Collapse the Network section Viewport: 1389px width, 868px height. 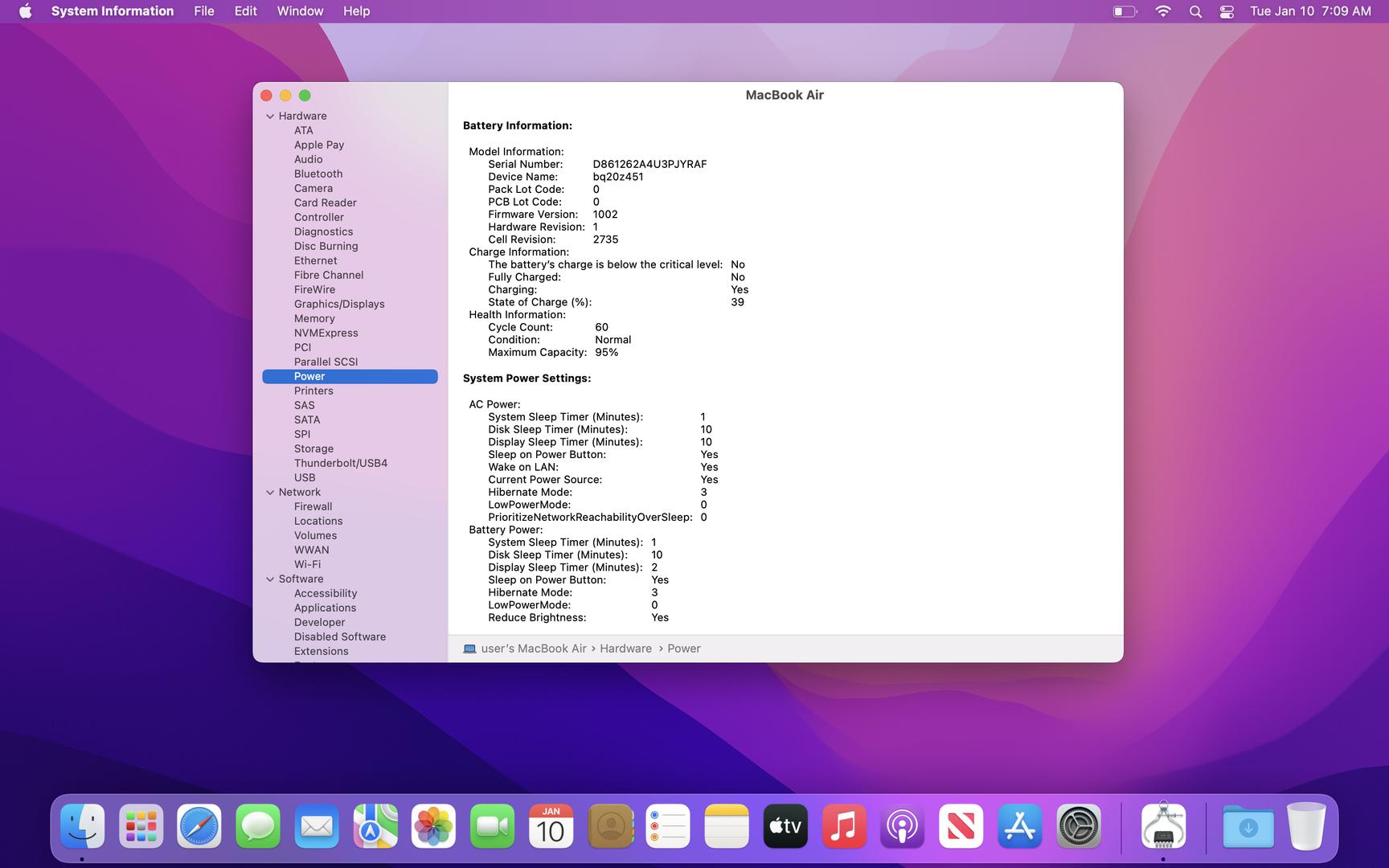pyautogui.click(x=270, y=493)
